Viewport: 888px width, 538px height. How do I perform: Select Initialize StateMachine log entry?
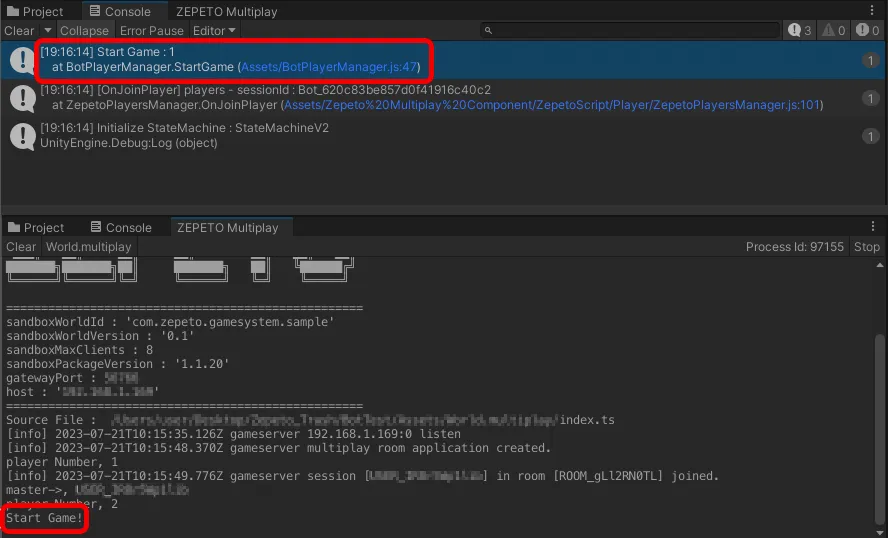443,136
